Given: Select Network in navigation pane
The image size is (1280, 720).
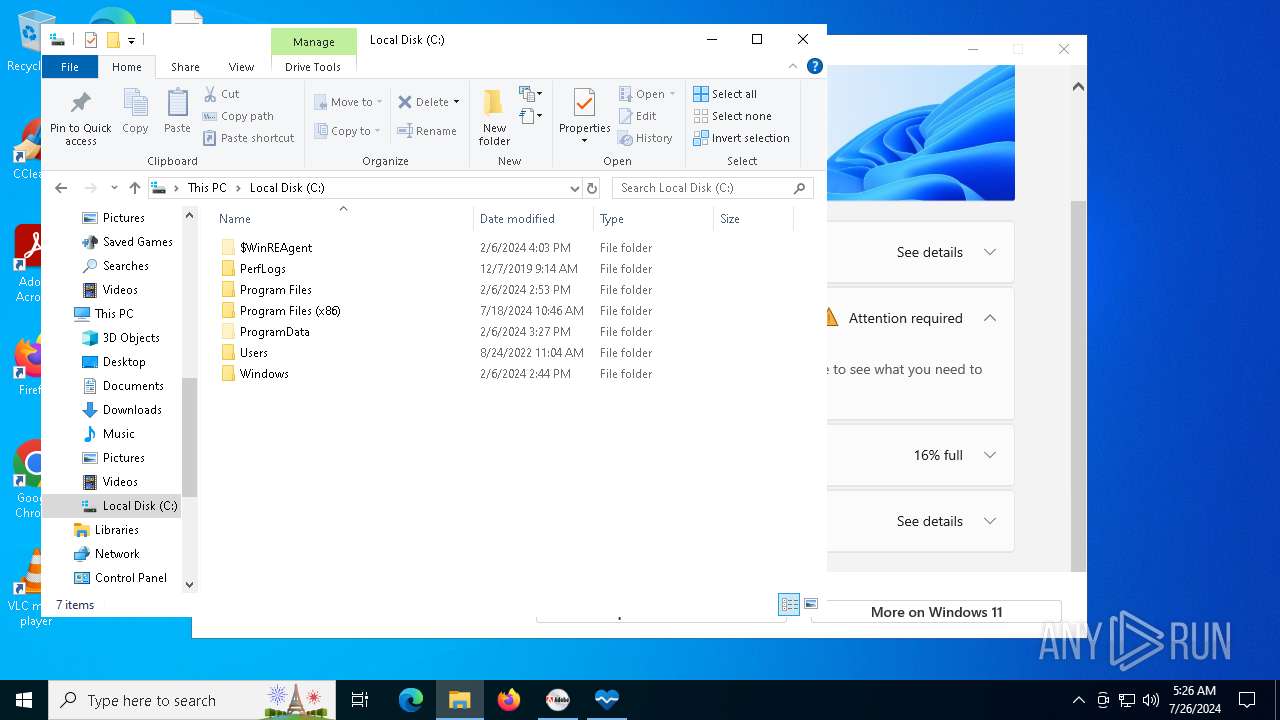Looking at the screenshot, I should coord(117,554).
